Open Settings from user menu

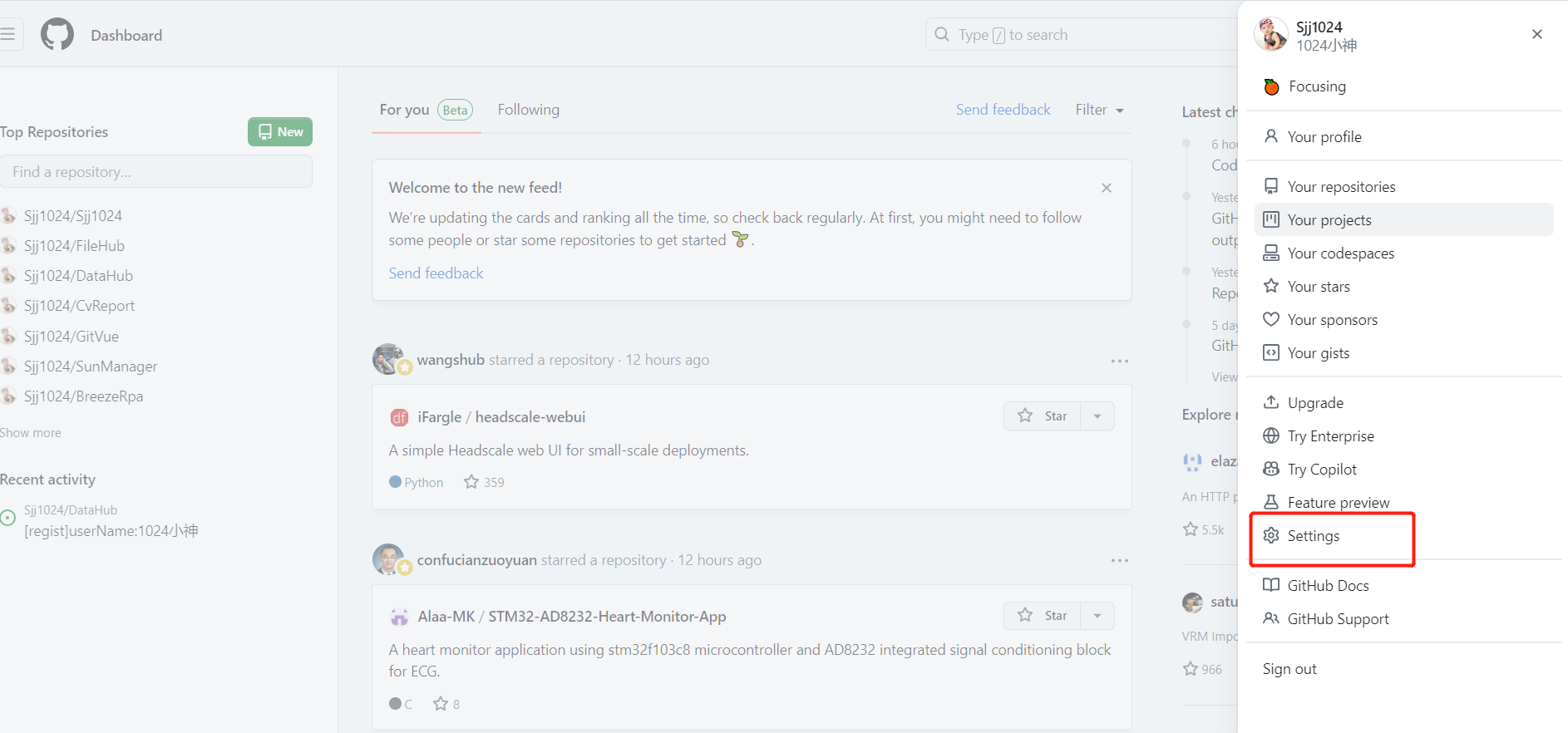(x=1403, y=535)
